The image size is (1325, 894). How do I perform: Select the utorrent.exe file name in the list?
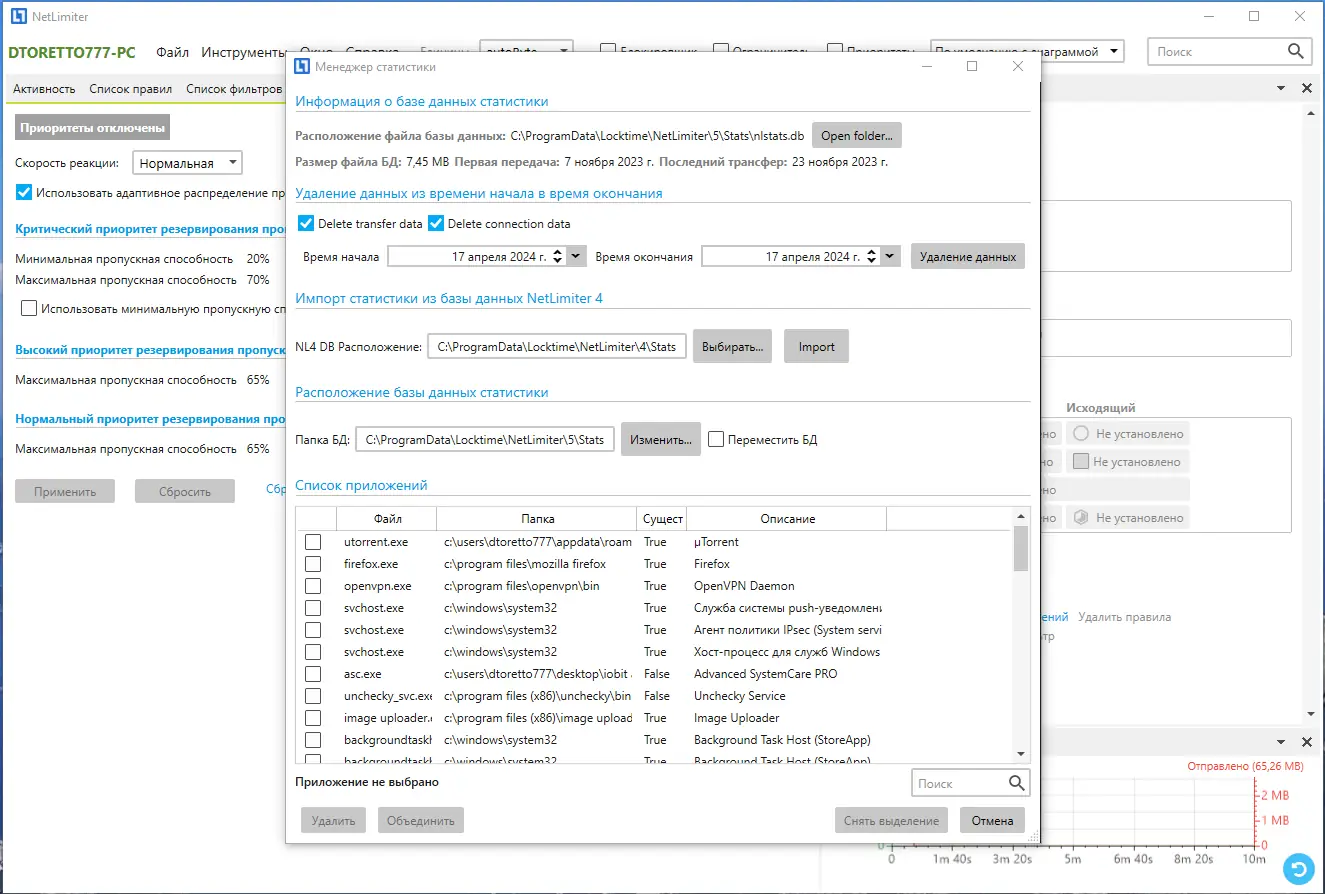(376, 542)
